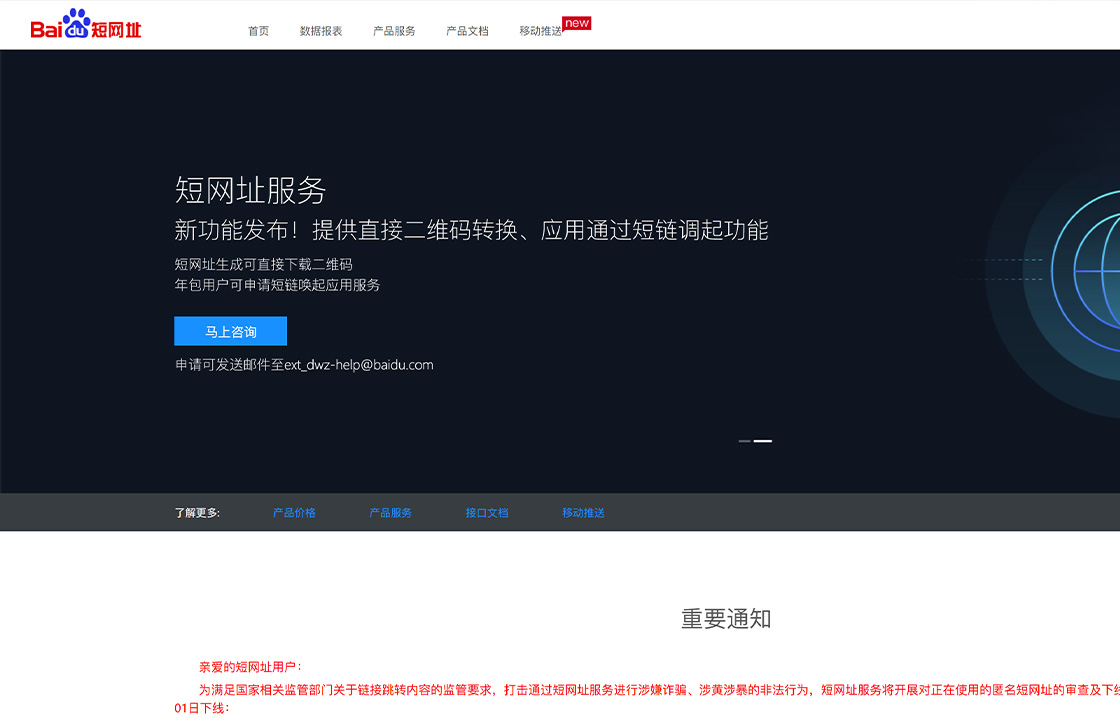Screen dimensions: 1120x720
Task: Open the 接口文档 link
Action: (x=486, y=512)
